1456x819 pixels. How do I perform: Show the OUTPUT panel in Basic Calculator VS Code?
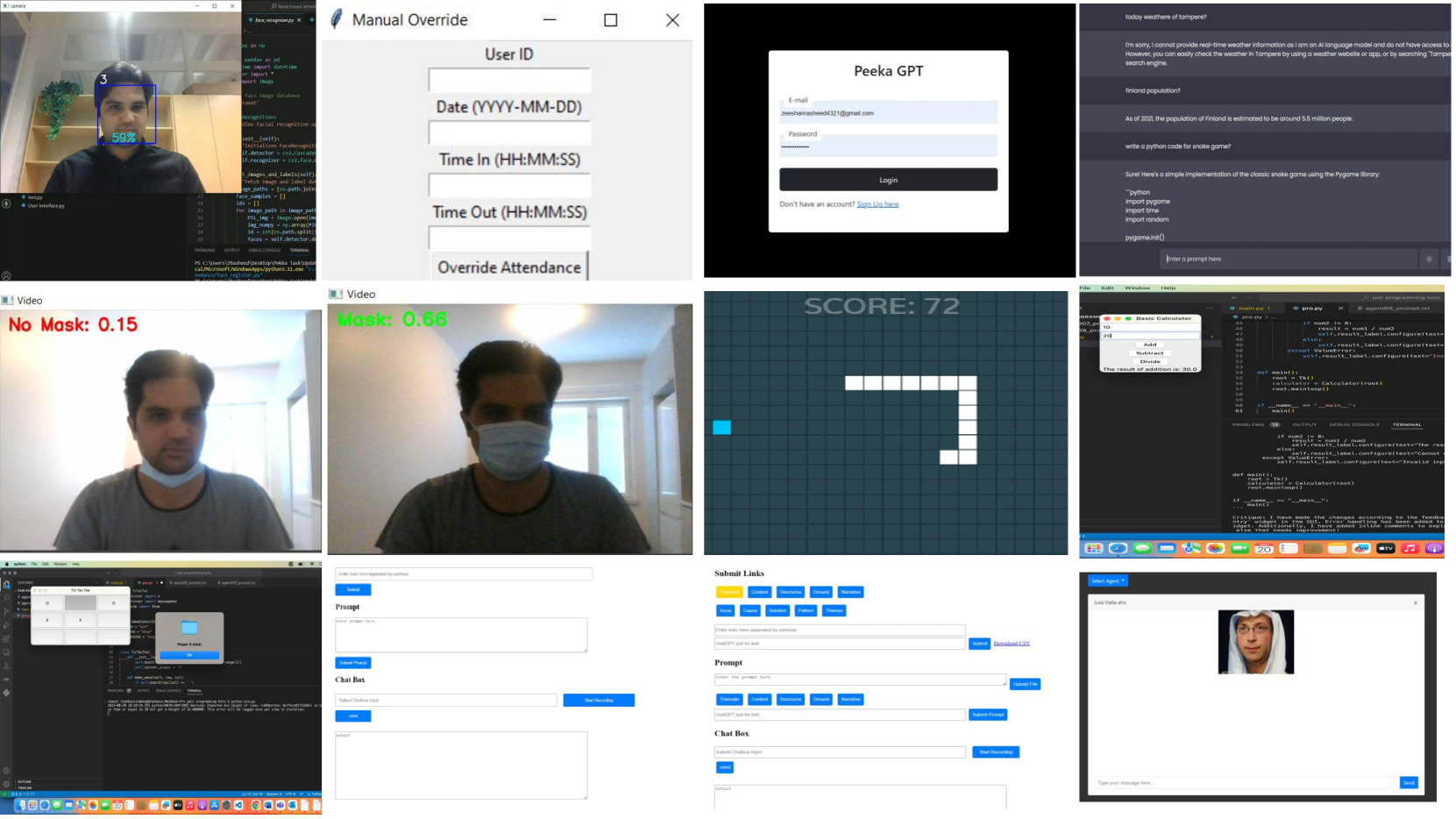(x=1304, y=425)
